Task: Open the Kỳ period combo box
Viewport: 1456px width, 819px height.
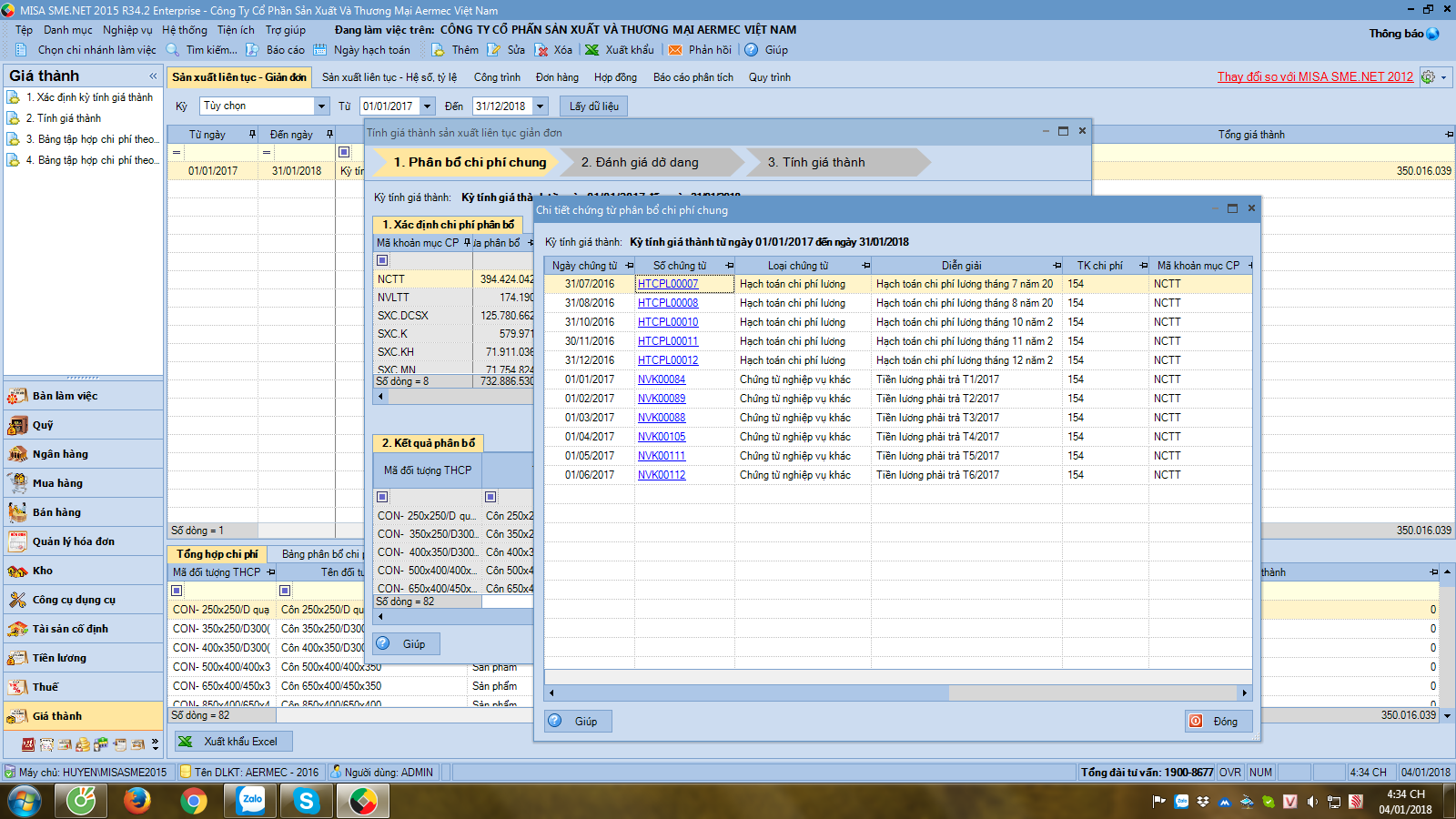Action: click(x=321, y=106)
